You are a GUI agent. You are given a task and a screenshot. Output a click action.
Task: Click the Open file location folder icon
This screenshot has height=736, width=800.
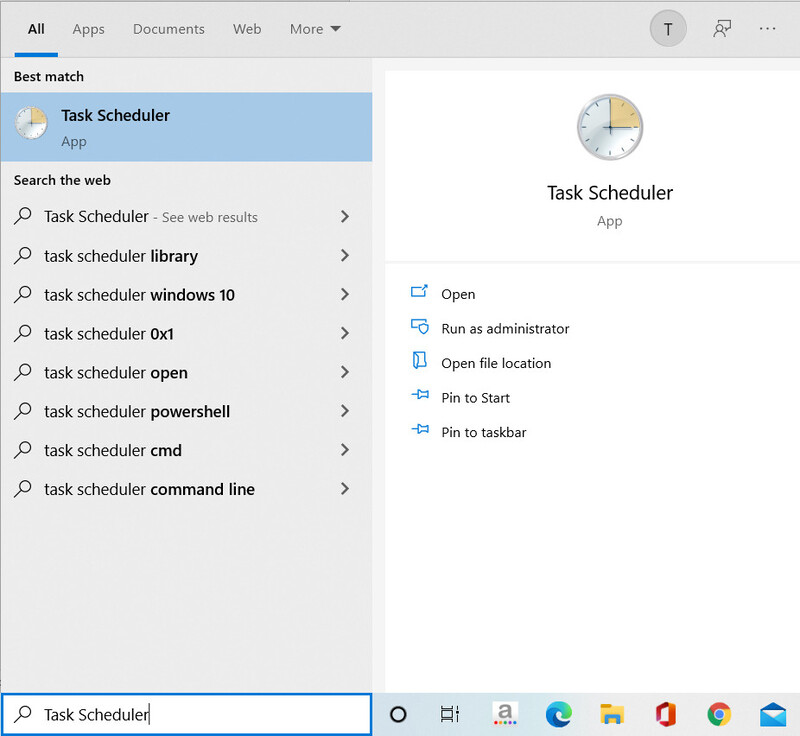click(419, 361)
